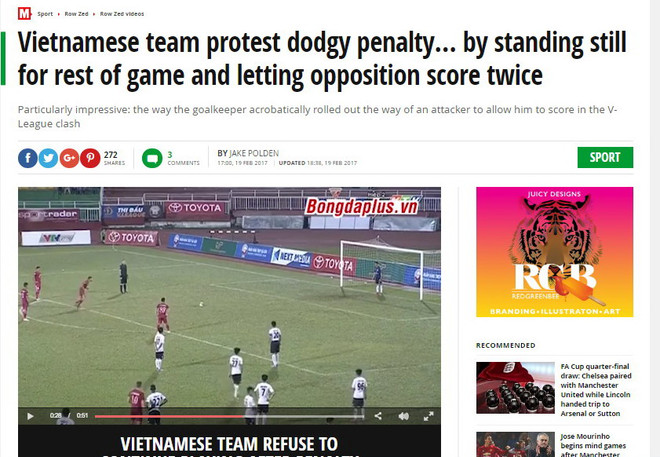Read FA Cup quarter-final draw article

coord(596,390)
